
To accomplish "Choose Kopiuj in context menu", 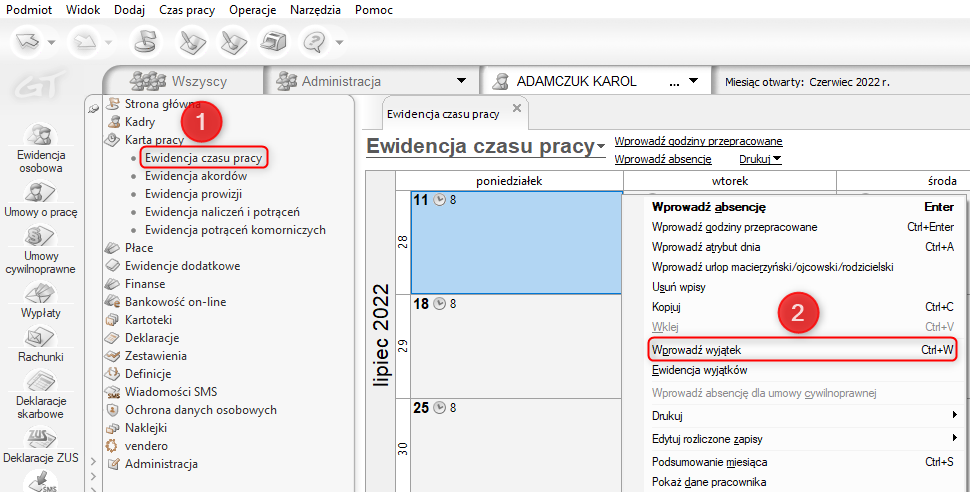I will coord(802,307).
